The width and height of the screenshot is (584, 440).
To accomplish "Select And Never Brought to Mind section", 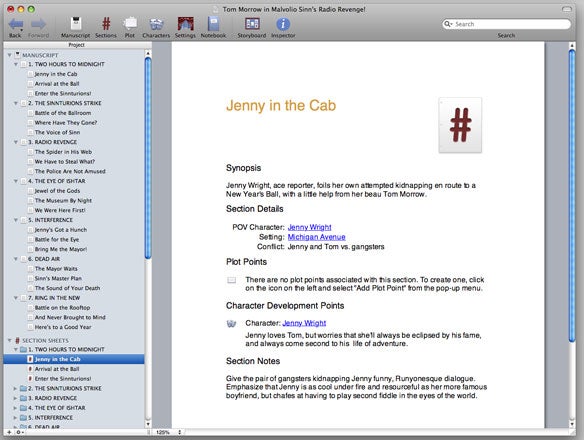I will (70, 317).
